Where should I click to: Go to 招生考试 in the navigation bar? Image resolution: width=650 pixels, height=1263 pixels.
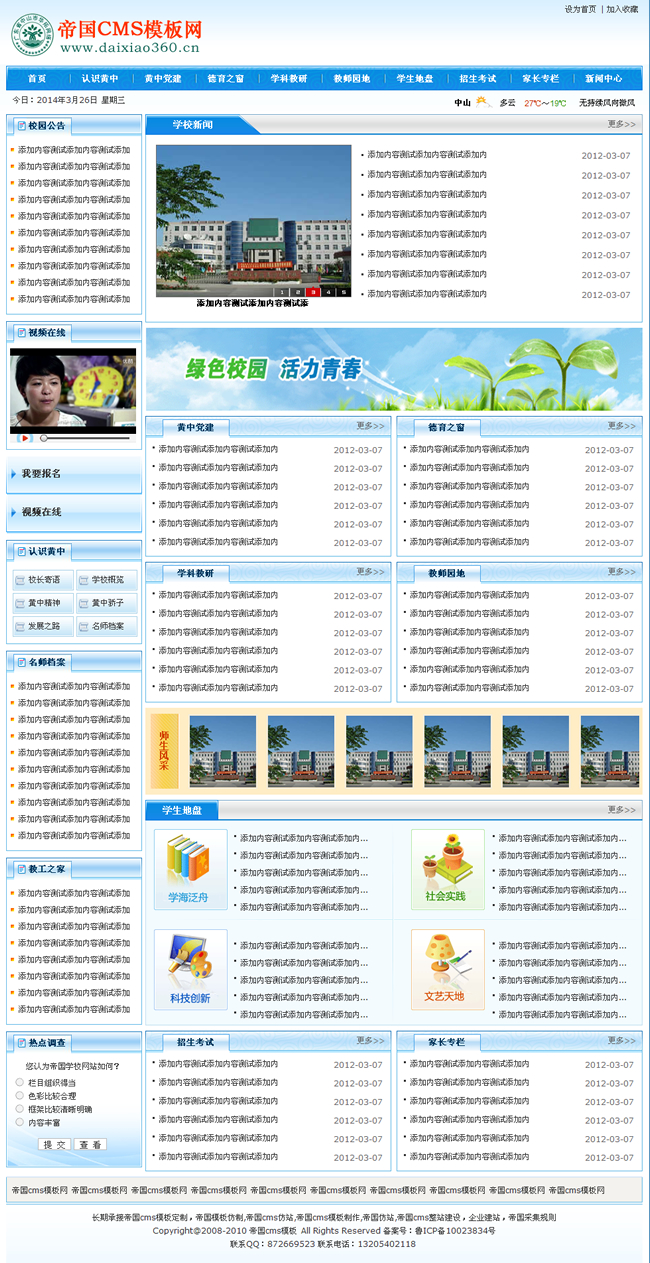[x=477, y=79]
